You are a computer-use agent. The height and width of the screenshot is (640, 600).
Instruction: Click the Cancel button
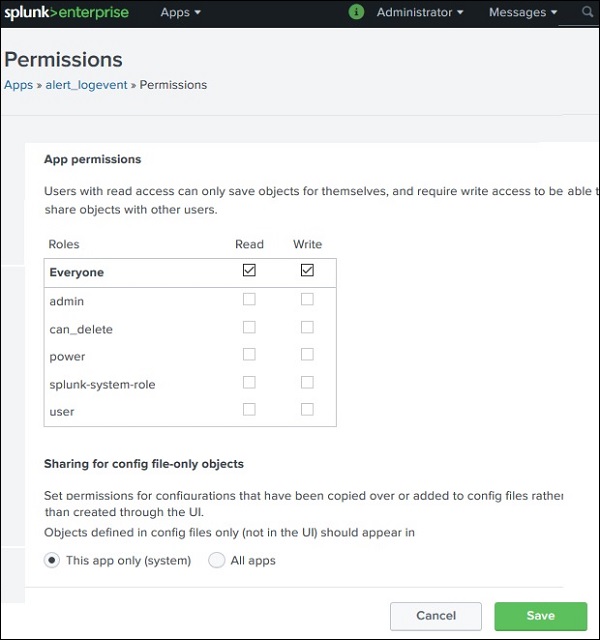(436, 616)
